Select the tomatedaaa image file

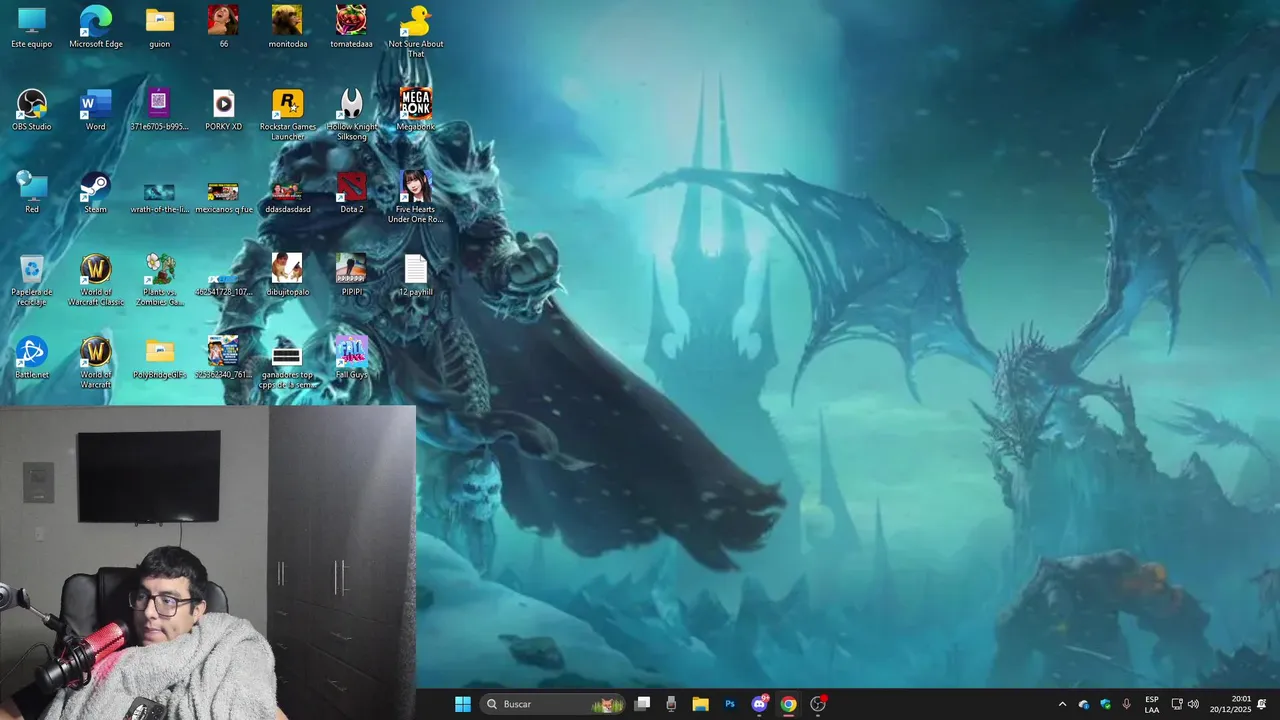point(351,27)
